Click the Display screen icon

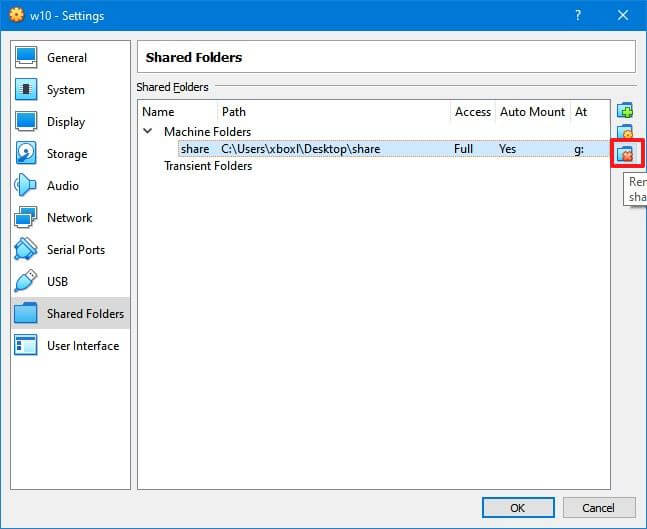pos(26,122)
